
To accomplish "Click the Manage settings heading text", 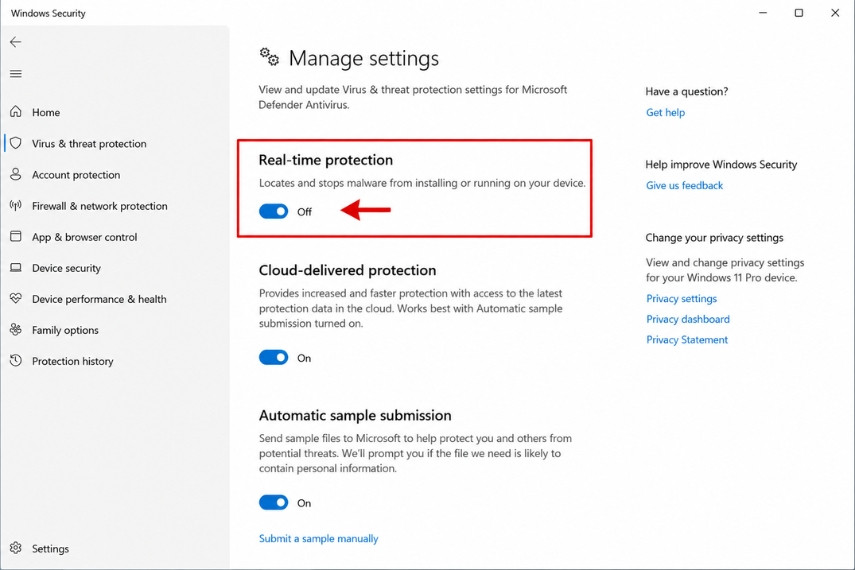I will pos(364,58).
